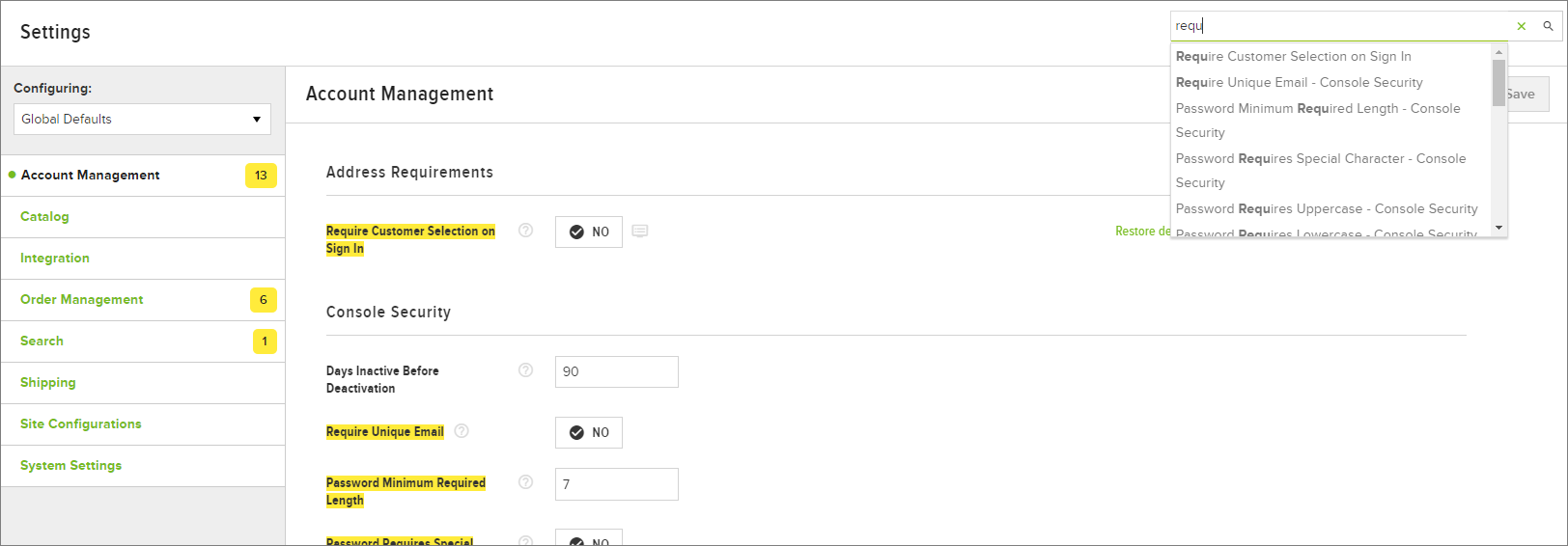Viewport: 1568px width, 546px height.
Task: Open the Catalog settings section
Action: [x=44, y=217]
